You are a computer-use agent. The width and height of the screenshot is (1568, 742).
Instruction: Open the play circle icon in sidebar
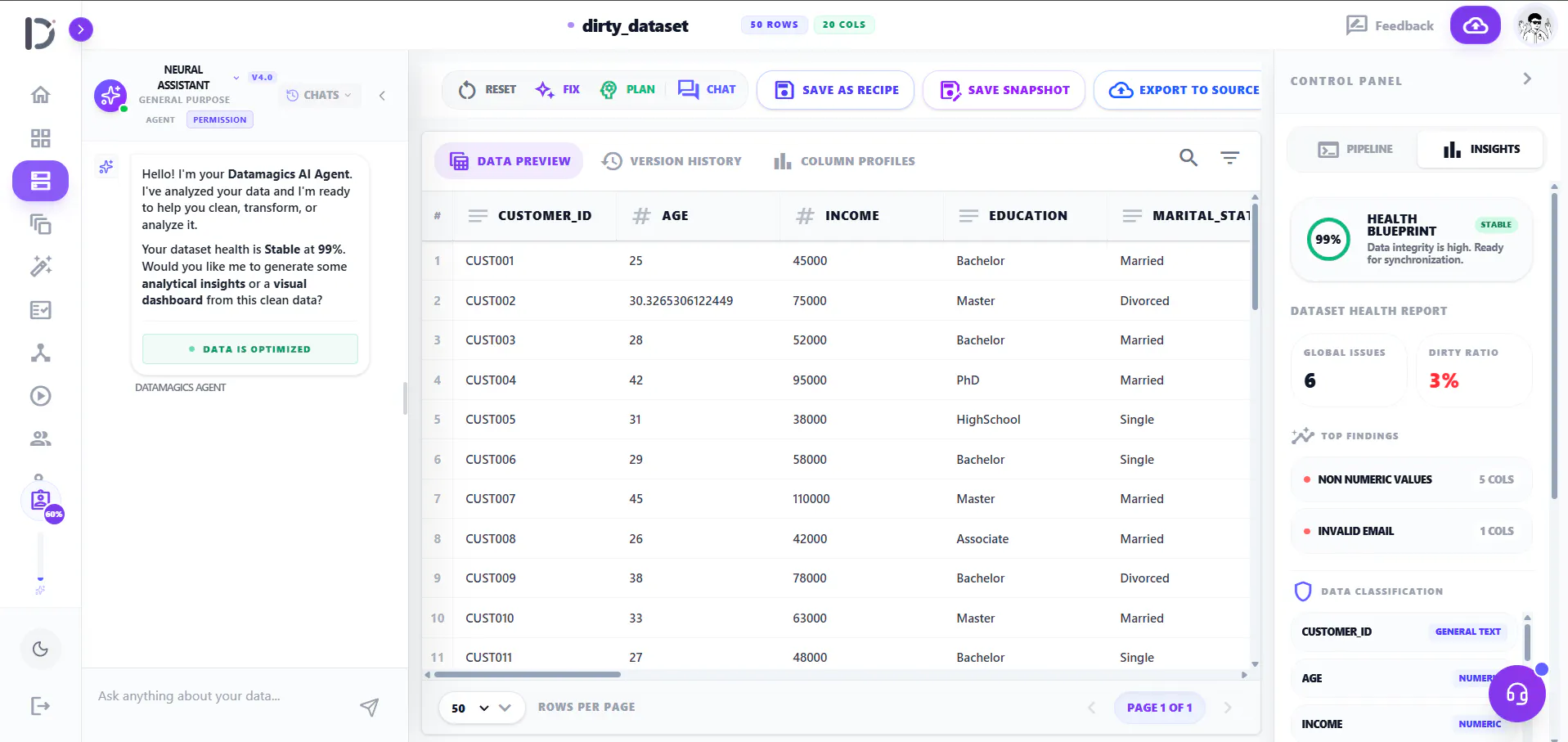(x=40, y=396)
